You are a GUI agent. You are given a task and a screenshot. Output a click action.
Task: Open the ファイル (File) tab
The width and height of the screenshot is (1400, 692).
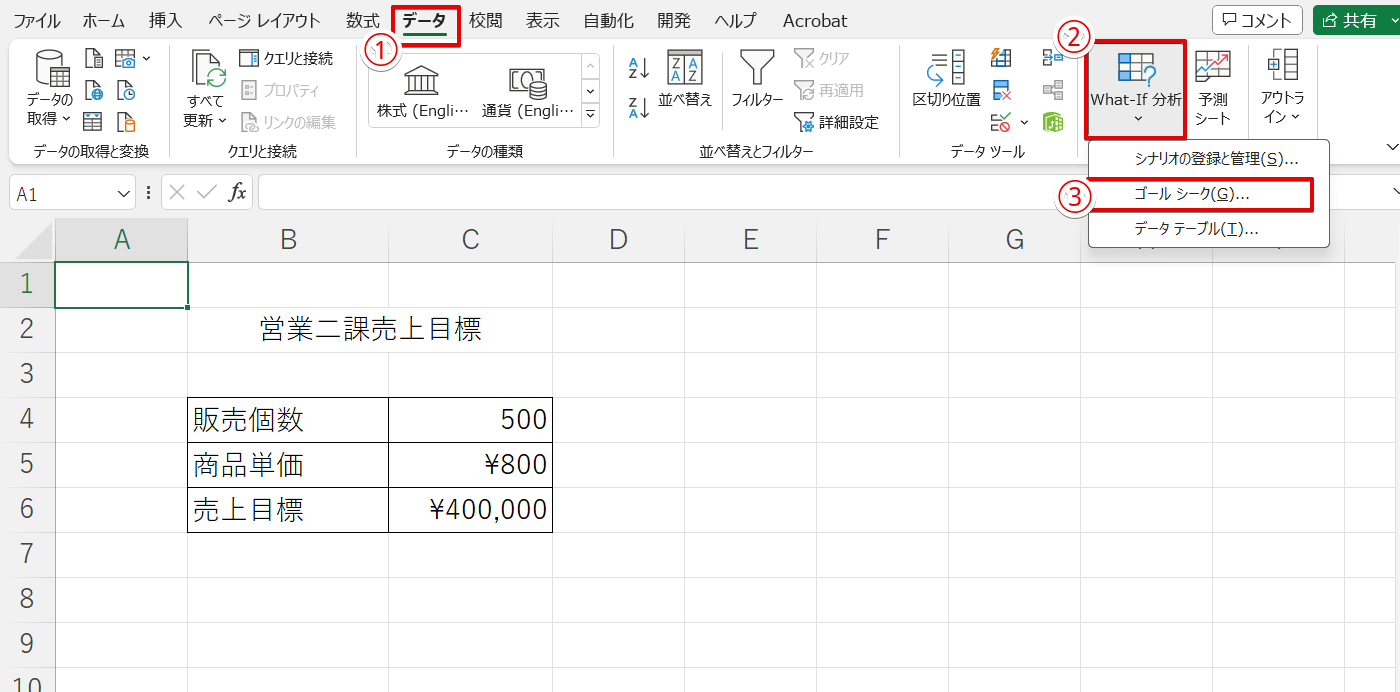click(x=36, y=20)
